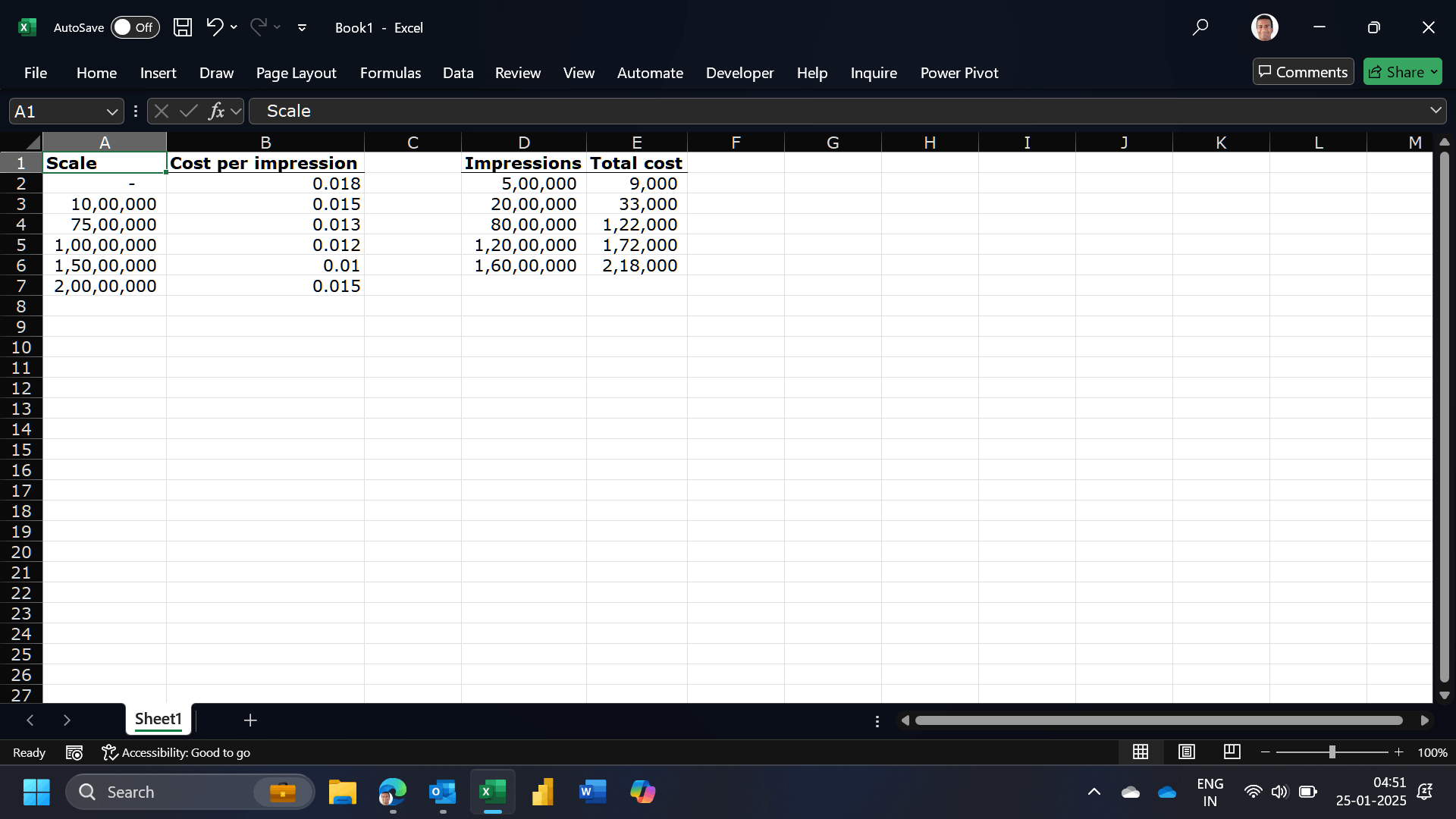The image size is (1456, 819).
Task: Click the Comments button
Action: [1303, 71]
